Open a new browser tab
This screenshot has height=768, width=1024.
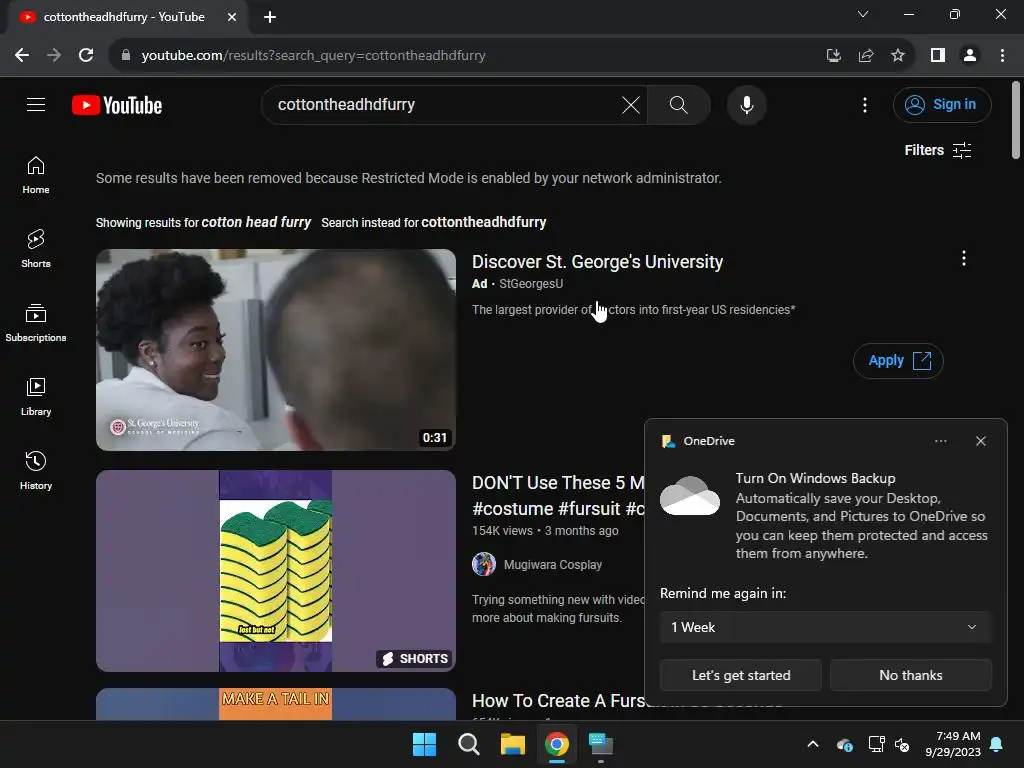(270, 17)
